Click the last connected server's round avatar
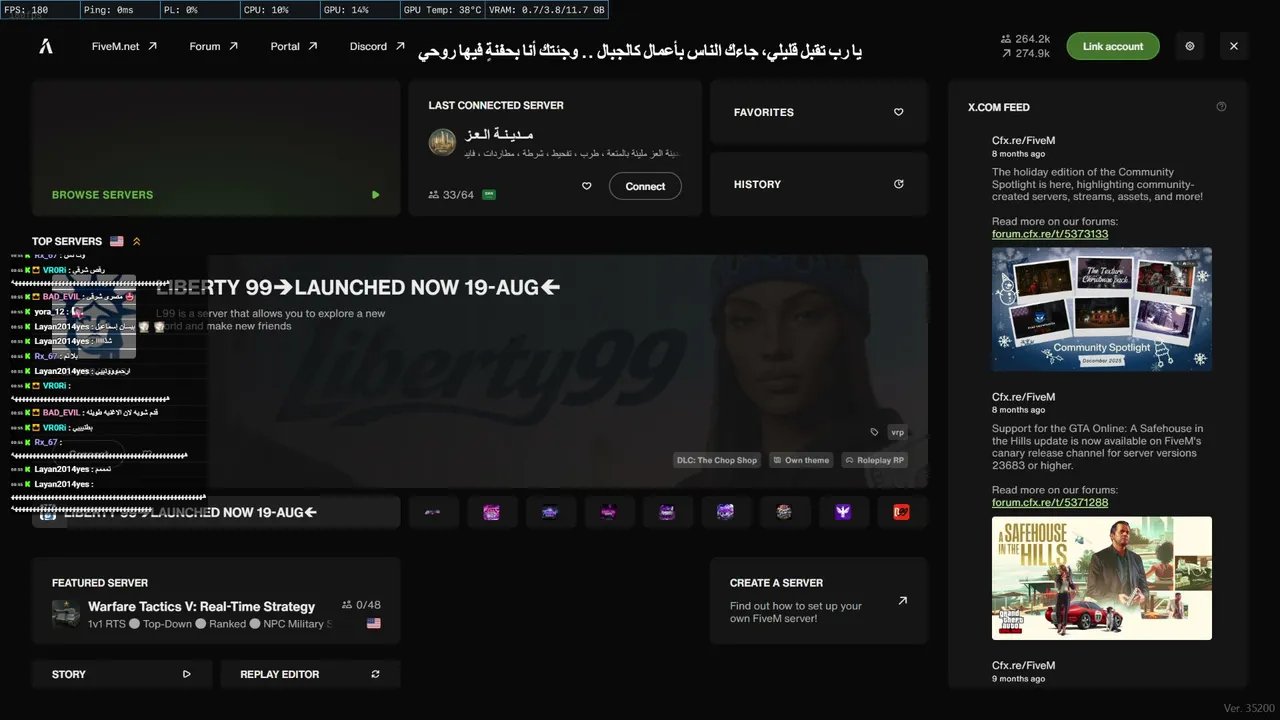The image size is (1280, 720). coord(442,142)
